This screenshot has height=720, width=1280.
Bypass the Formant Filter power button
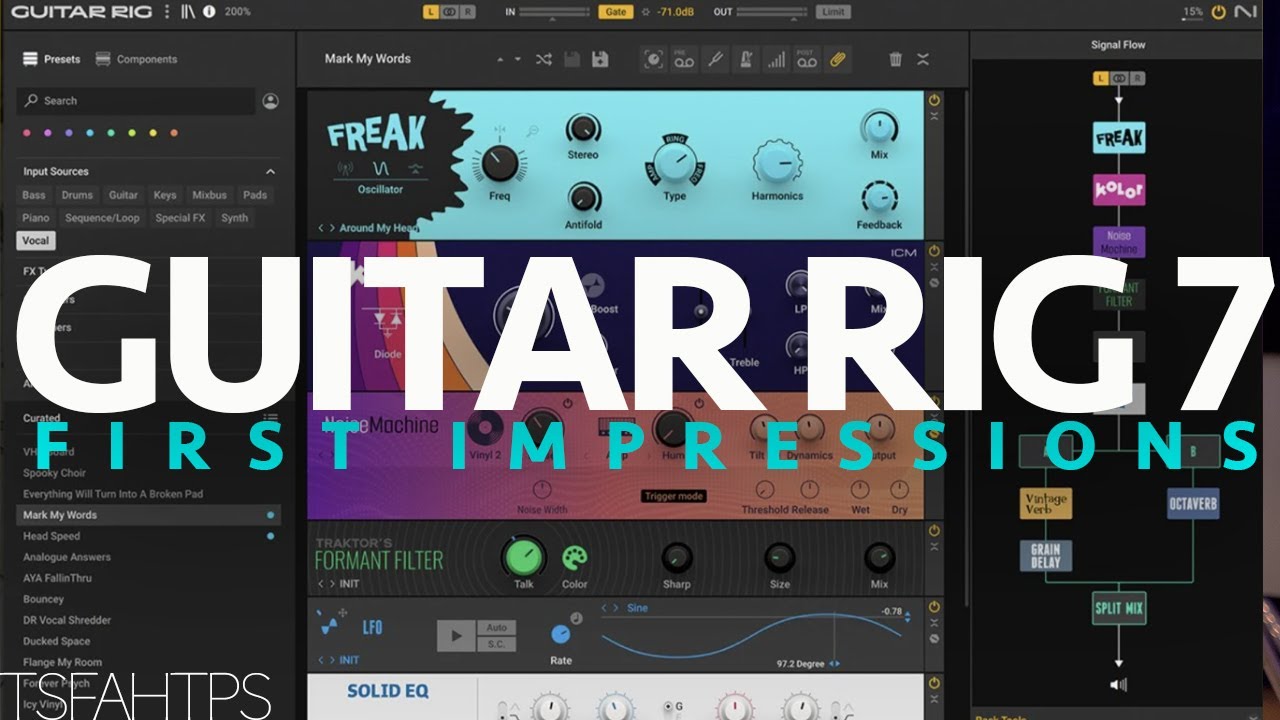point(934,530)
